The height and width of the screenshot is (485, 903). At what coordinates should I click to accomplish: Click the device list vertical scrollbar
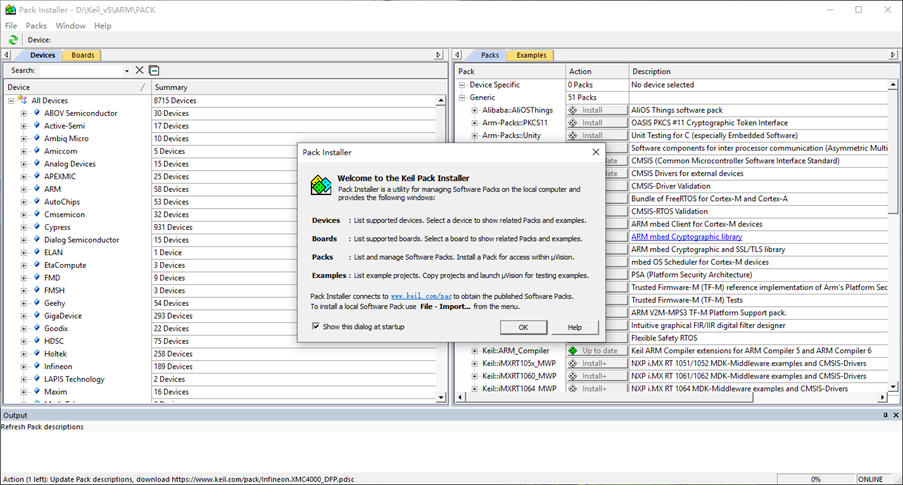[x=441, y=249]
